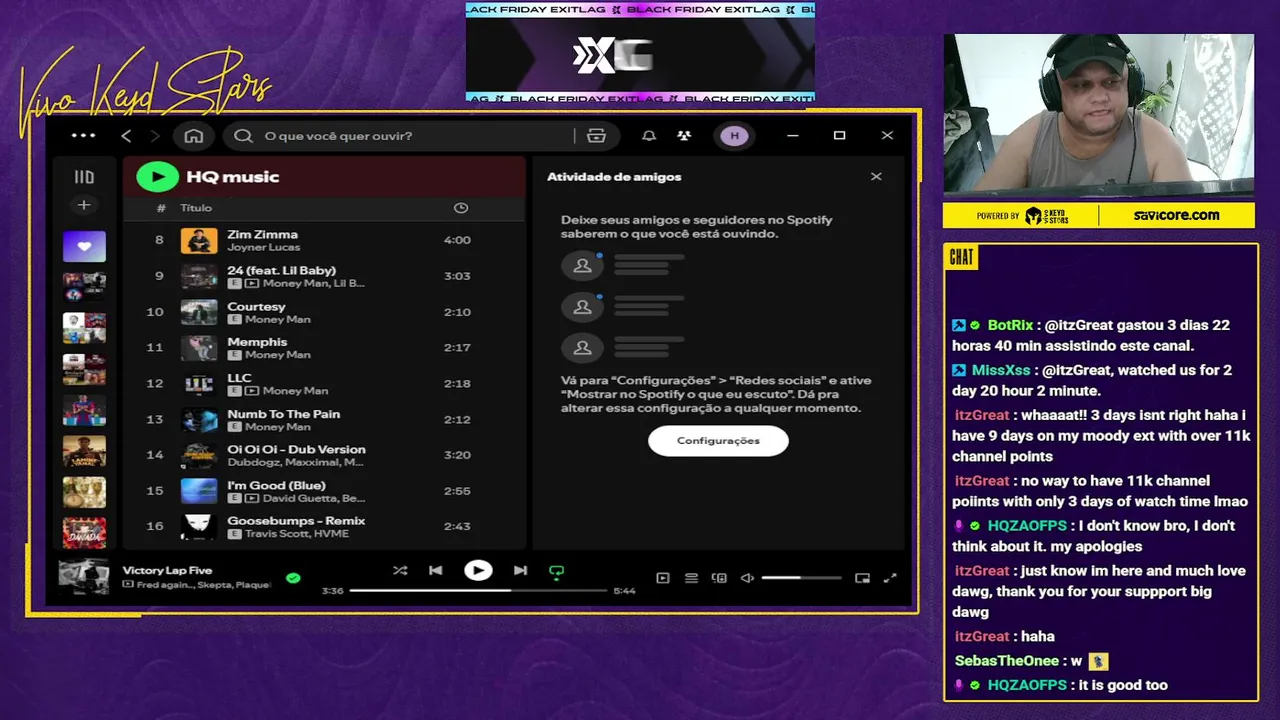1280x720 pixels.
Task: Click the SebasTheOnee username in chat
Action: tap(1006, 661)
